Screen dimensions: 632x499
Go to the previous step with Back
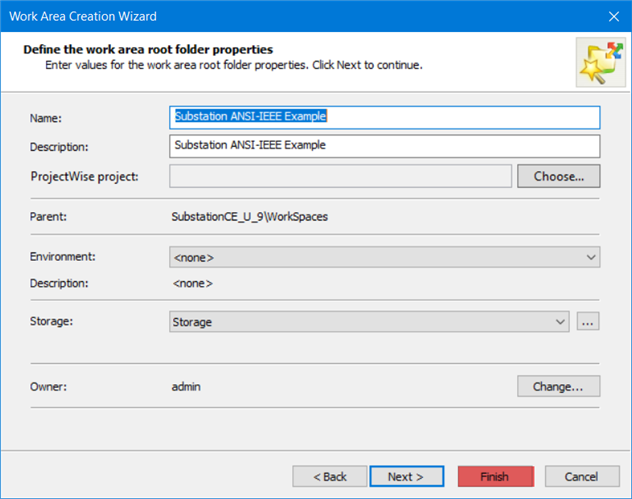[330, 476]
